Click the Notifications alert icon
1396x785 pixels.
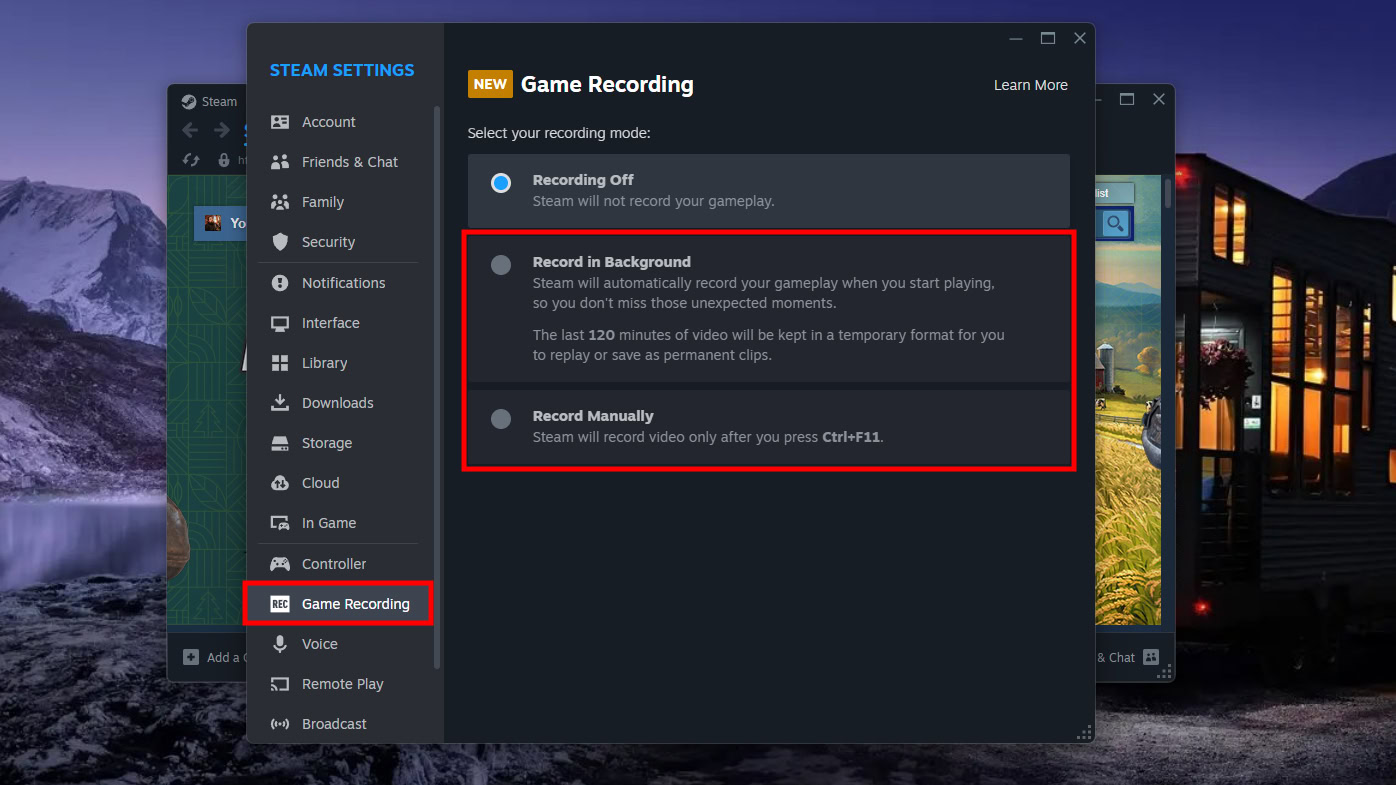[x=280, y=283]
